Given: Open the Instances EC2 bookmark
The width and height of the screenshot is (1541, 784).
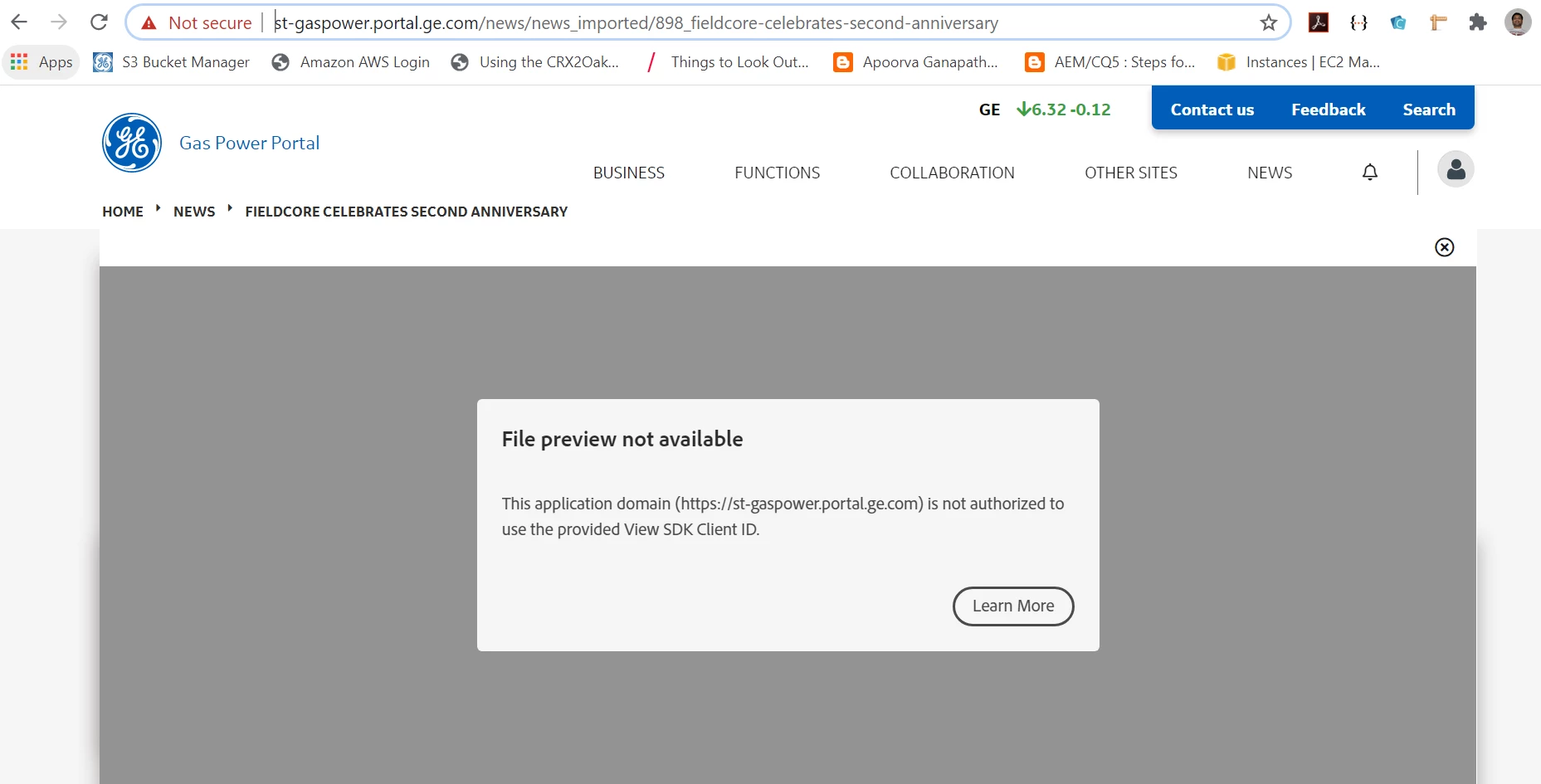Looking at the screenshot, I should (1300, 62).
